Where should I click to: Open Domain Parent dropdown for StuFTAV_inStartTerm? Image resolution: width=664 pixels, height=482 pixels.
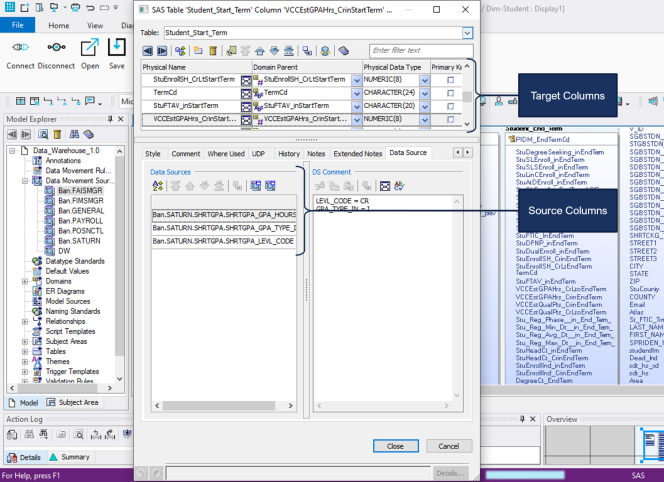pos(357,106)
